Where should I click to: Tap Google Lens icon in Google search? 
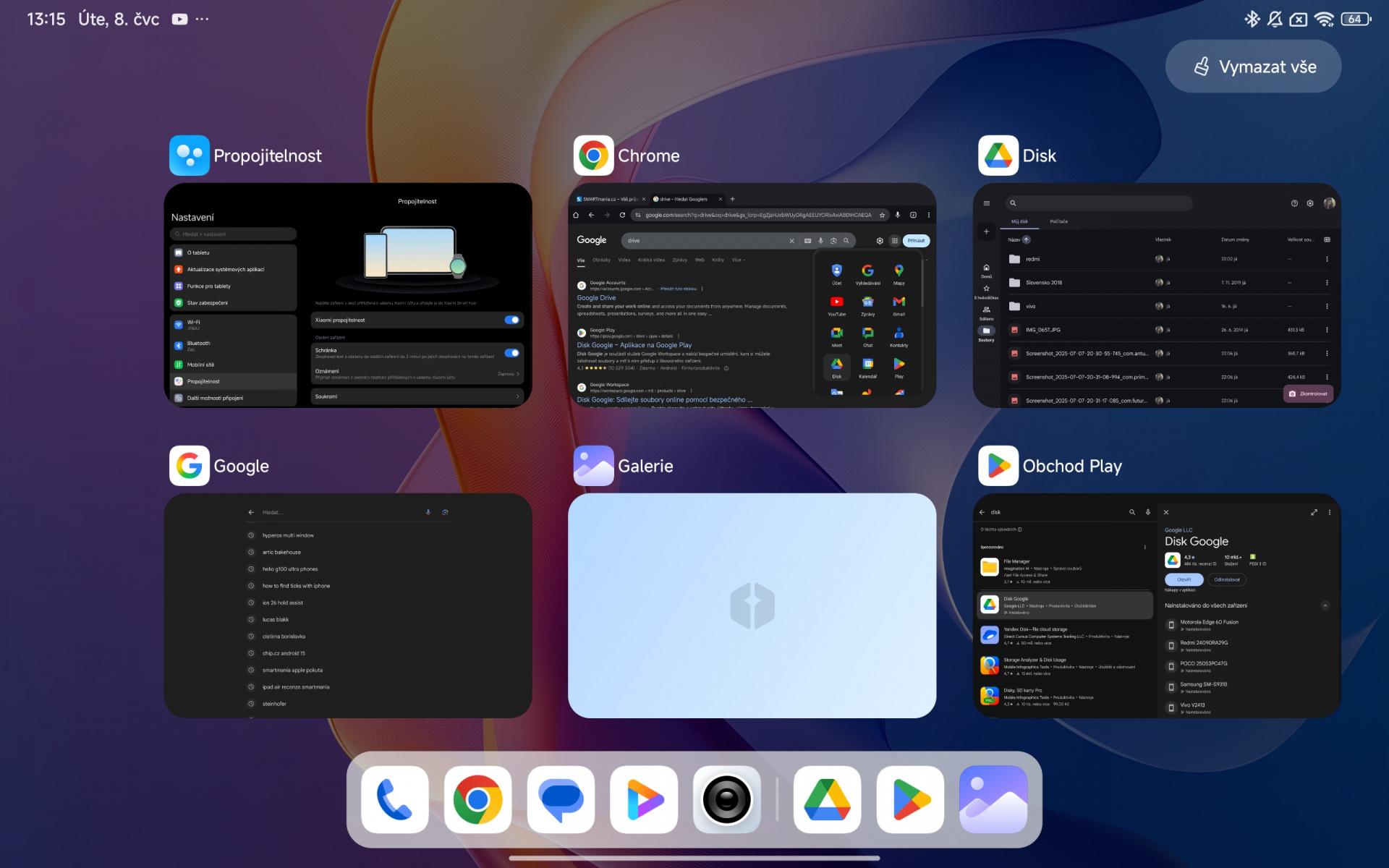click(445, 512)
